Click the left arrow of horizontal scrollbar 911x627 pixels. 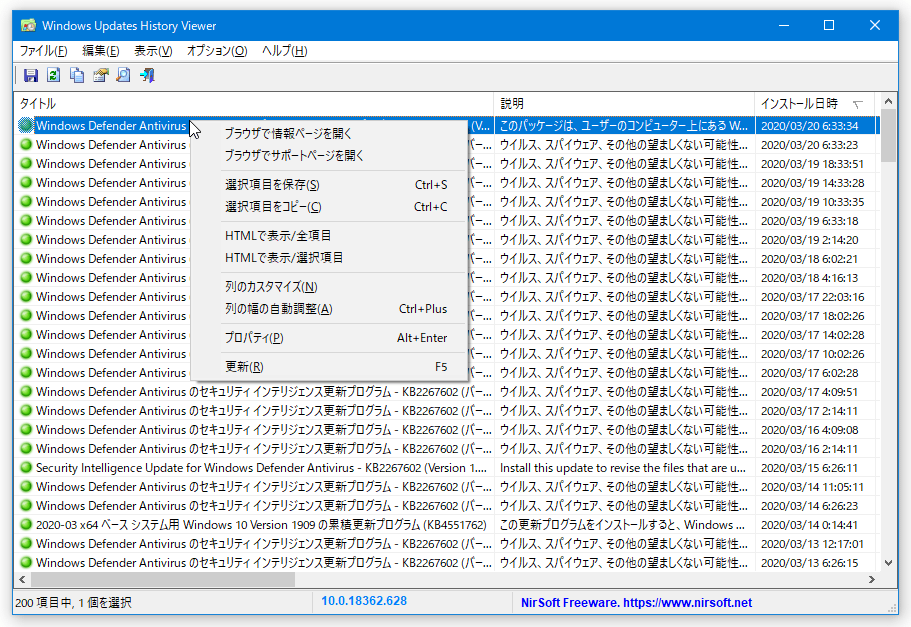(22, 579)
